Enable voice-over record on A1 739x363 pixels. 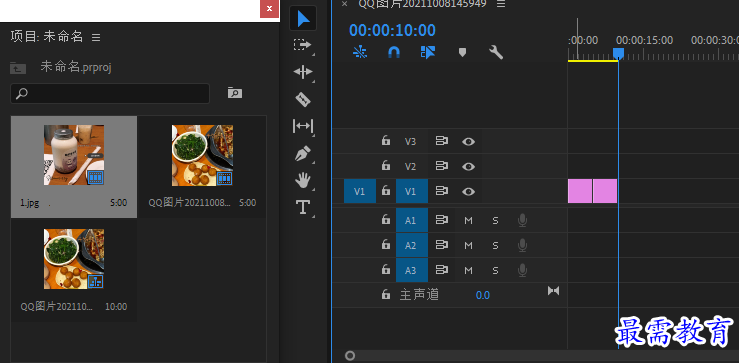tap(522, 221)
